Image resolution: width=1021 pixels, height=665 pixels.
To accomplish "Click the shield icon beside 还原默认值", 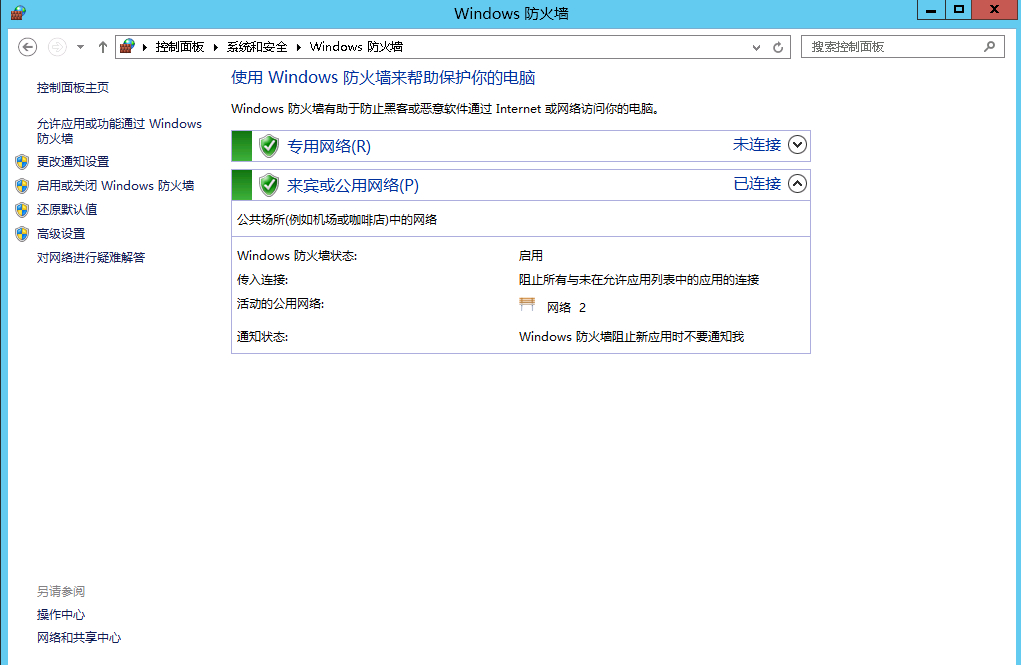I will coord(22,209).
